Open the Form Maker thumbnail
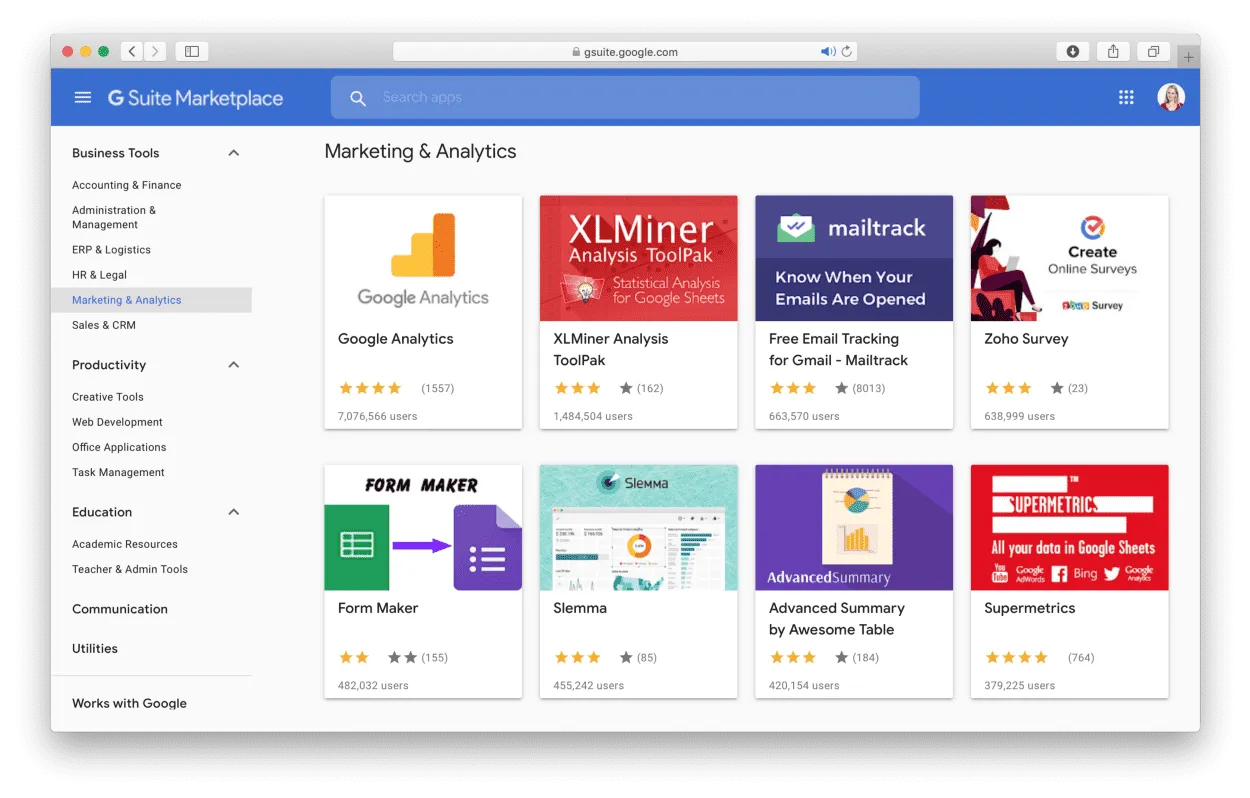The width and height of the screenshot is (1250, 798). tap(423, 527)
